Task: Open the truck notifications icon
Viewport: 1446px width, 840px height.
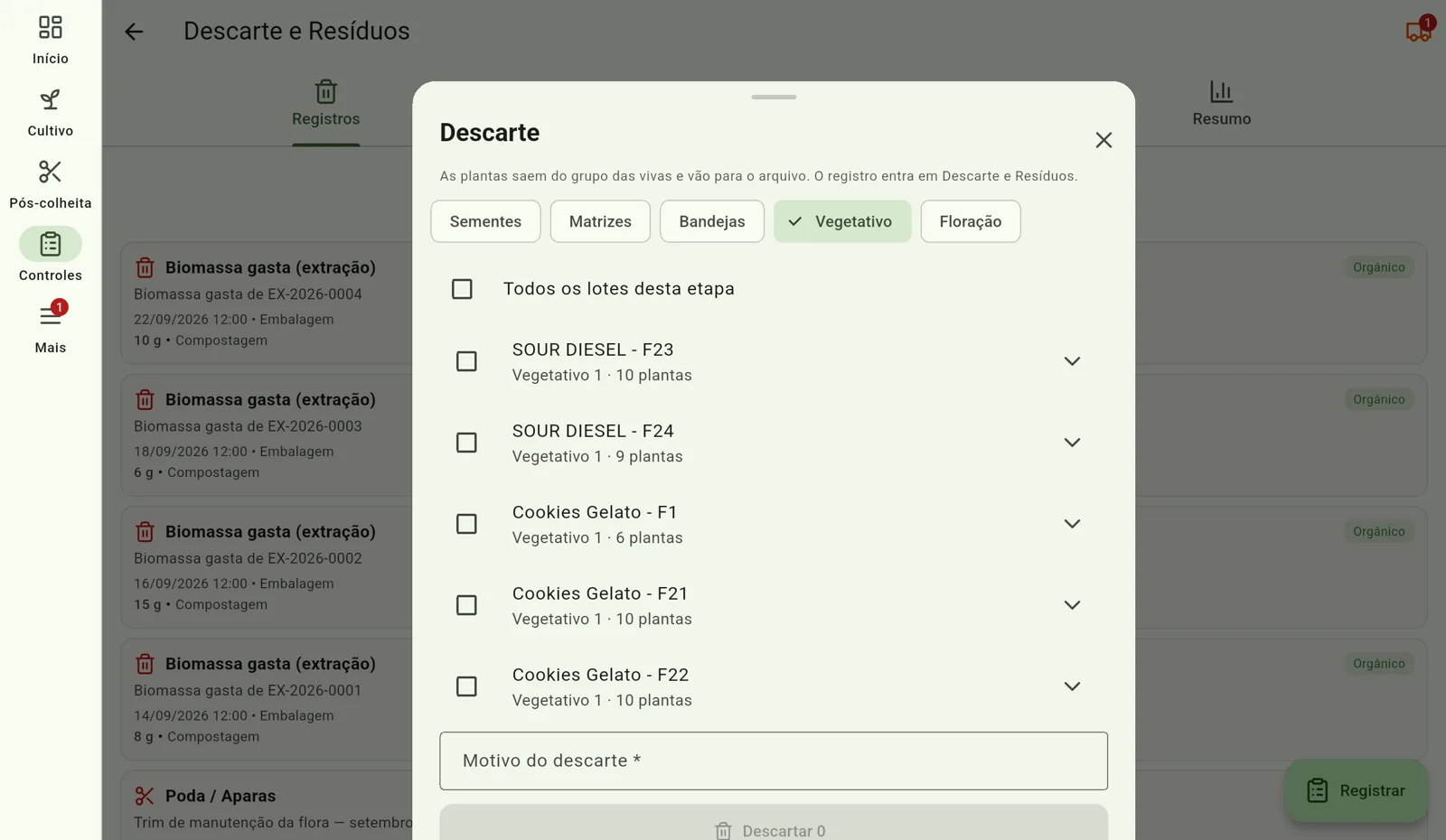Action: click(1418, 32)
